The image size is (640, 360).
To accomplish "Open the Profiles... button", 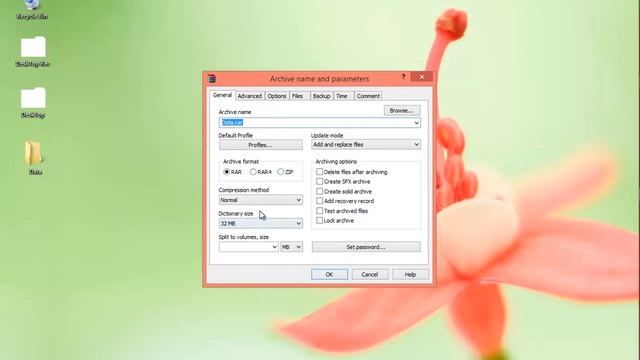I will pos(260,145).
